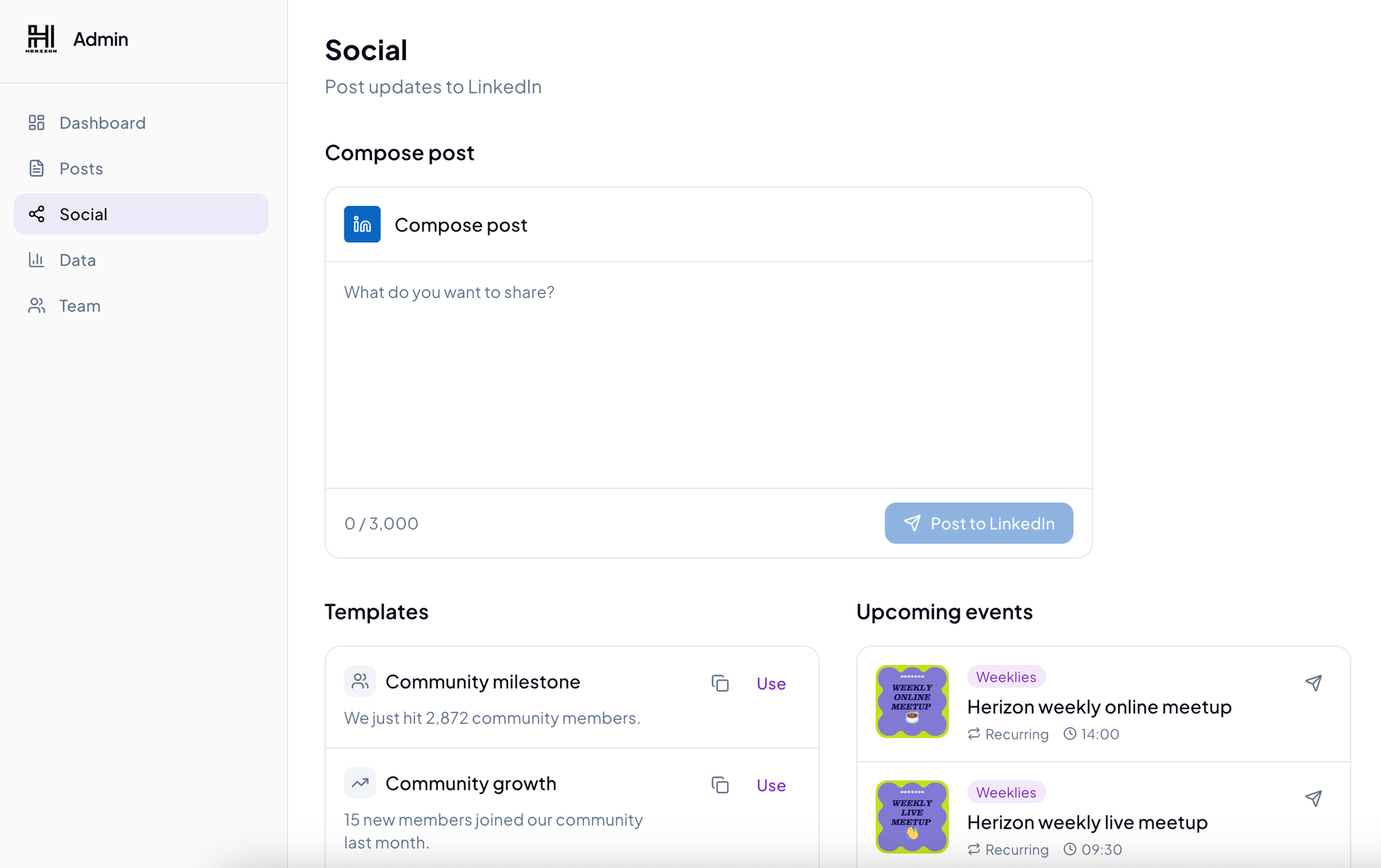Image resolution: width=1381 pixels, height=868 pixels.
Task: Navigate to the Team page
Action: 79,306
